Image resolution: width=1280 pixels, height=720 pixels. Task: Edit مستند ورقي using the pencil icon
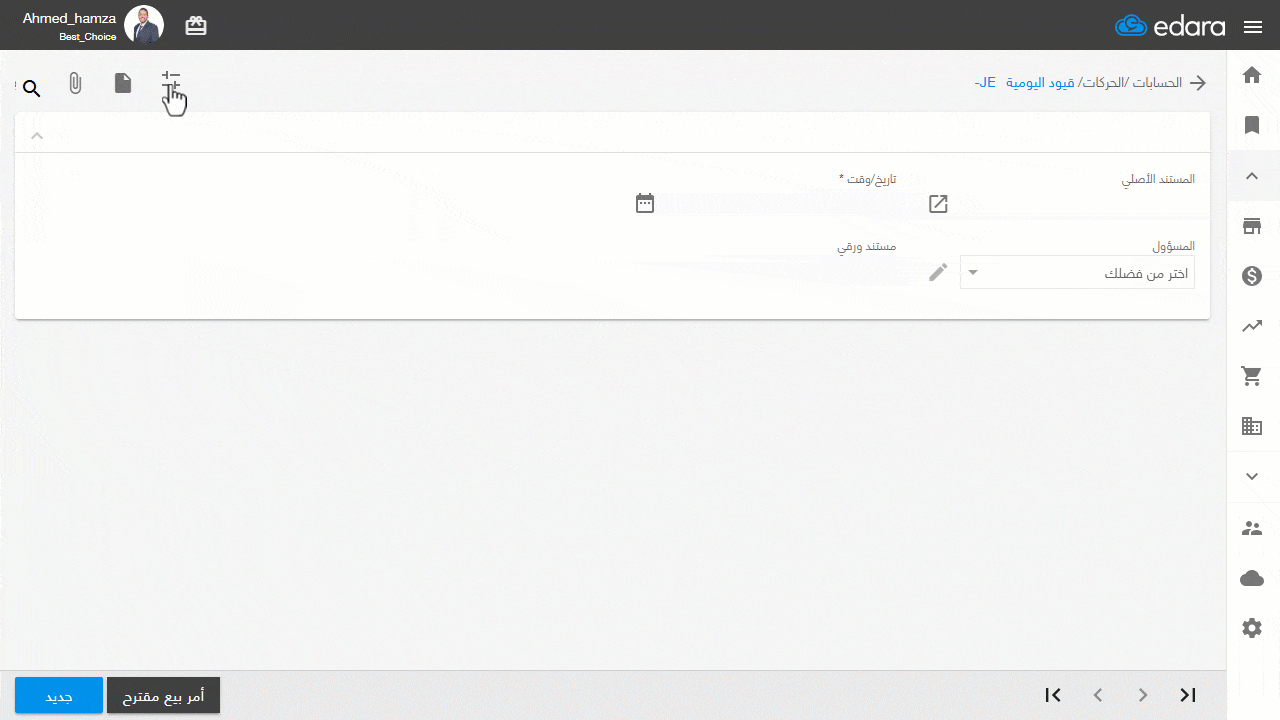point(938,271)
